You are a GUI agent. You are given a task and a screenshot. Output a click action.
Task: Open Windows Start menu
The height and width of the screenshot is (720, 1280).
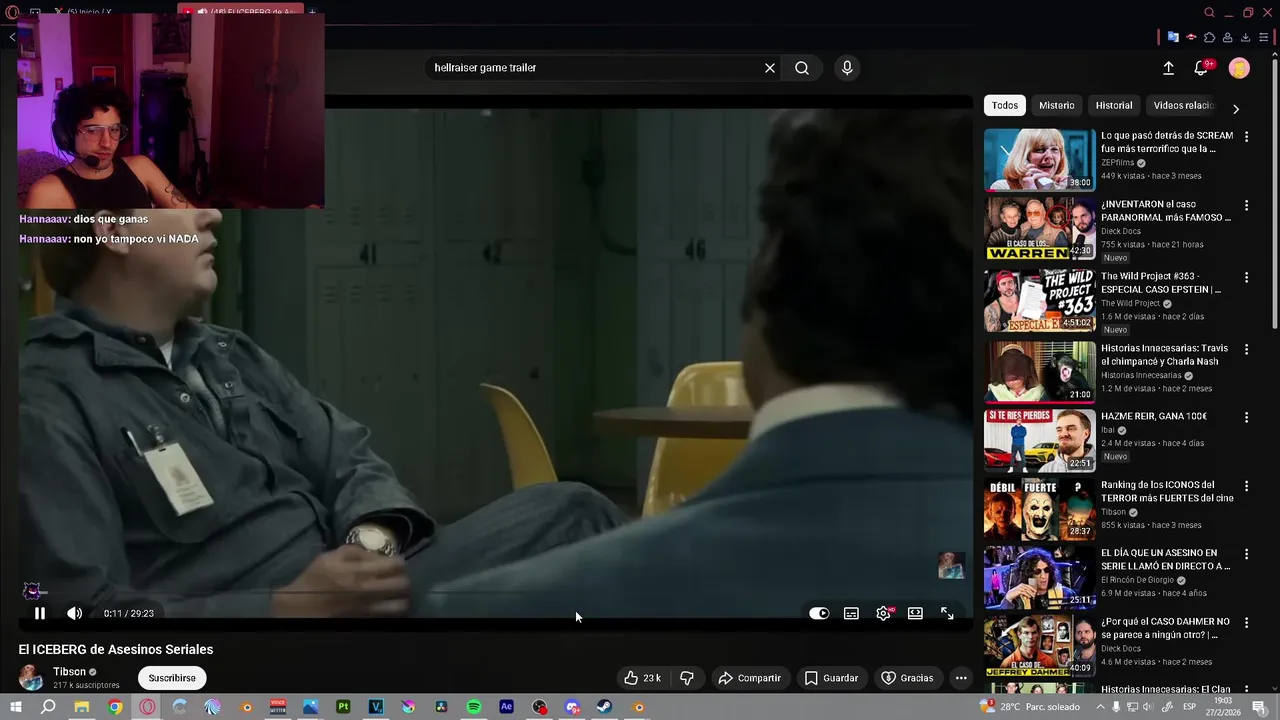pyautogui.click(x=15, y=707)
